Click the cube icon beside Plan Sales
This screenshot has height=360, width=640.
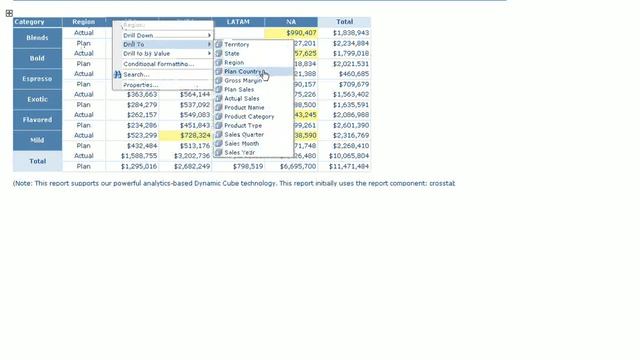tap(219, 89)
